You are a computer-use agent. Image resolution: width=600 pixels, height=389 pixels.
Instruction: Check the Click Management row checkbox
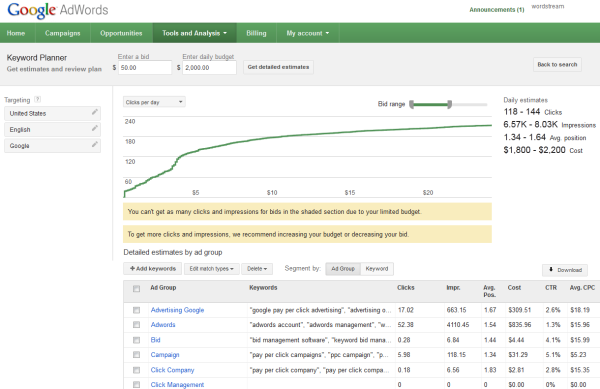click(x=136, y=384)
